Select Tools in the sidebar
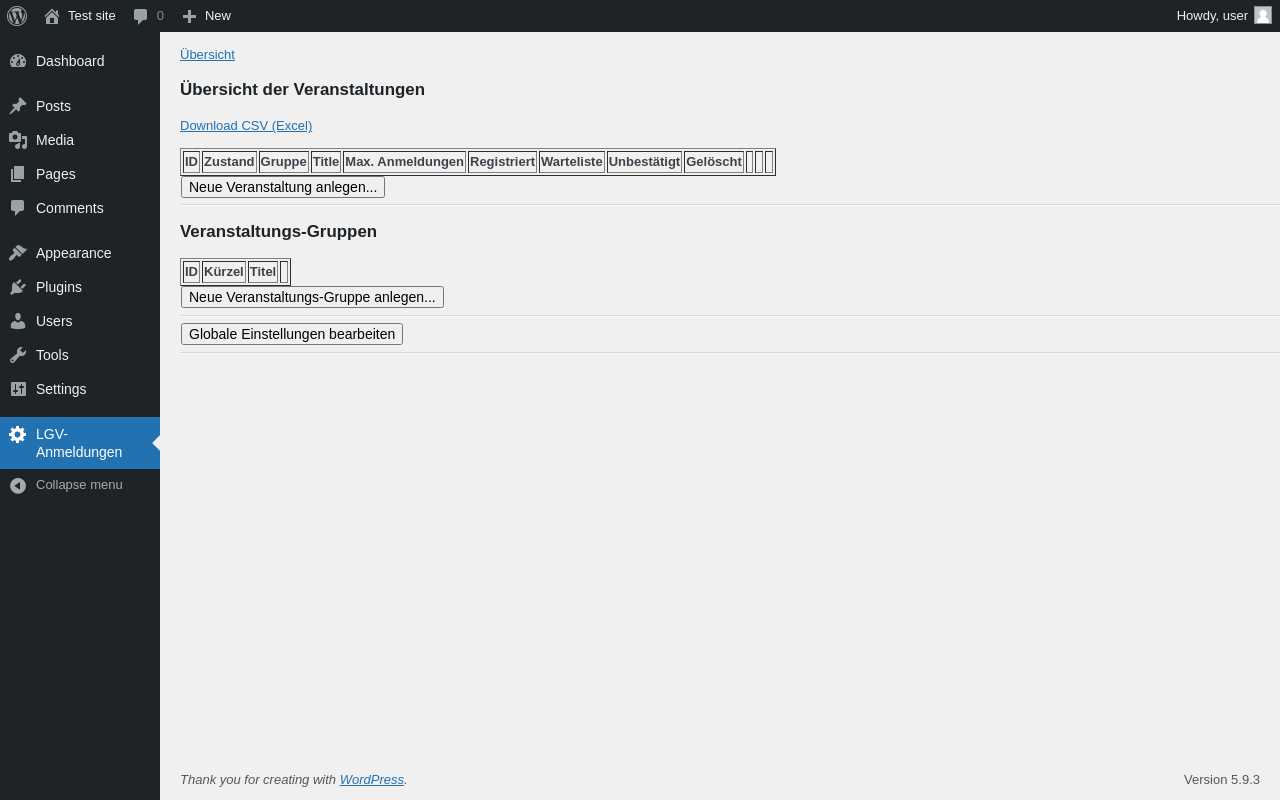Screen dimensions: 1280x800 coord(80,355)
